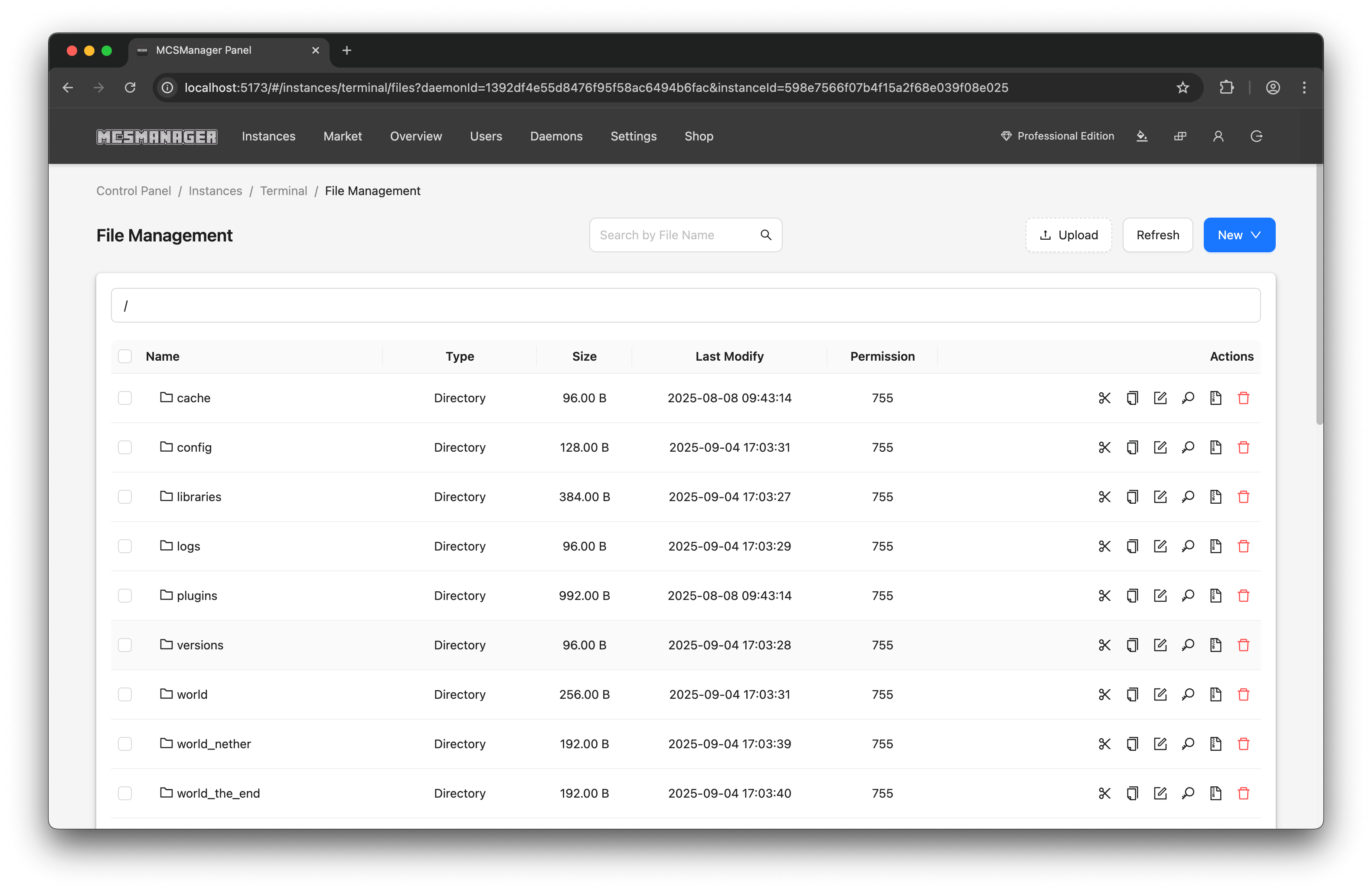Expand the New dropdown button
Viewport: 1372px width, 893px height.
pyautogui.click(x=1239, y=235)
